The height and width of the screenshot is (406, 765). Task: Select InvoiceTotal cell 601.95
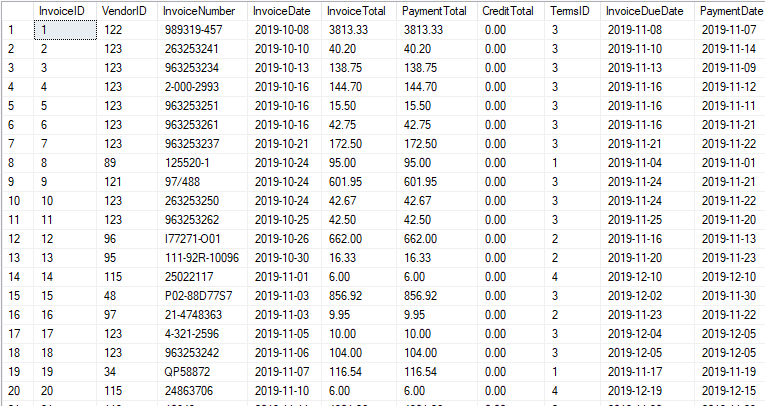click(359, 182)
